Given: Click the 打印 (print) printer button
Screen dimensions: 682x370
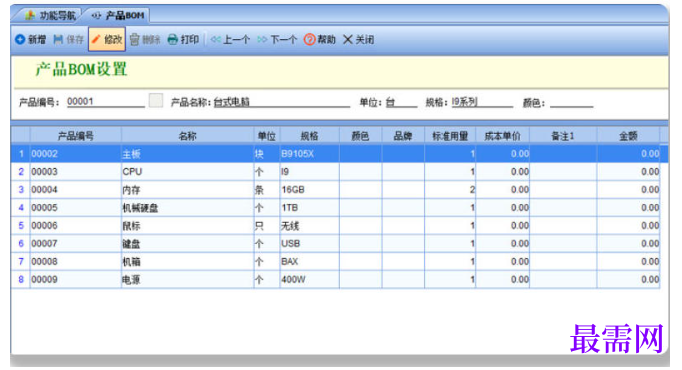Looking at the screenshot, I should pos(184,40).
